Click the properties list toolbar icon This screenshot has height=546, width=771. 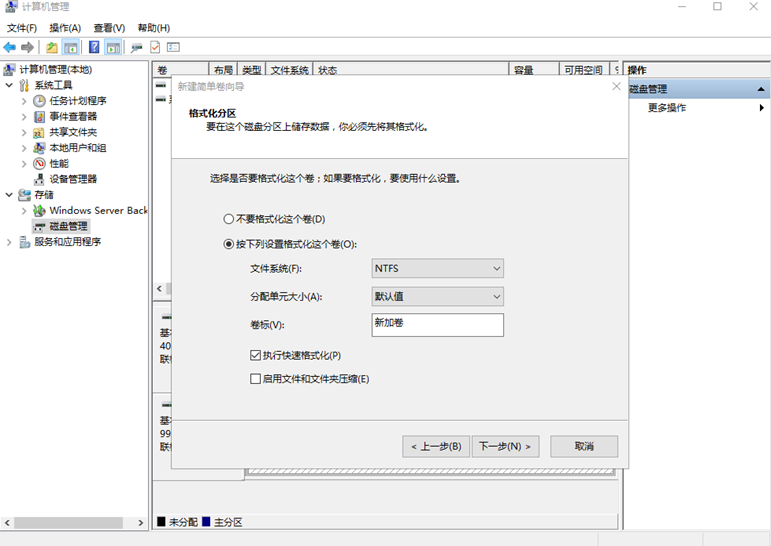173,47
